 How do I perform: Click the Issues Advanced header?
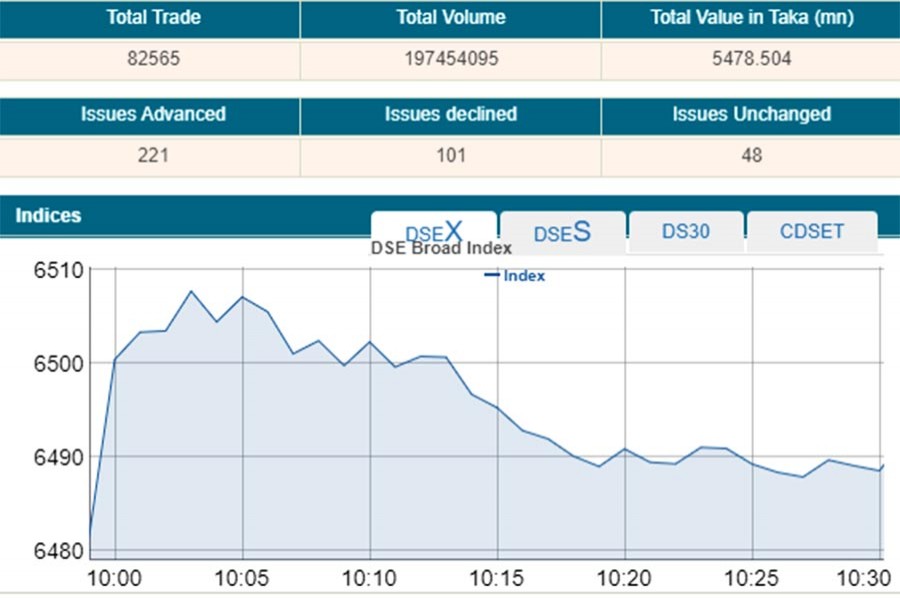pos(153,115)
